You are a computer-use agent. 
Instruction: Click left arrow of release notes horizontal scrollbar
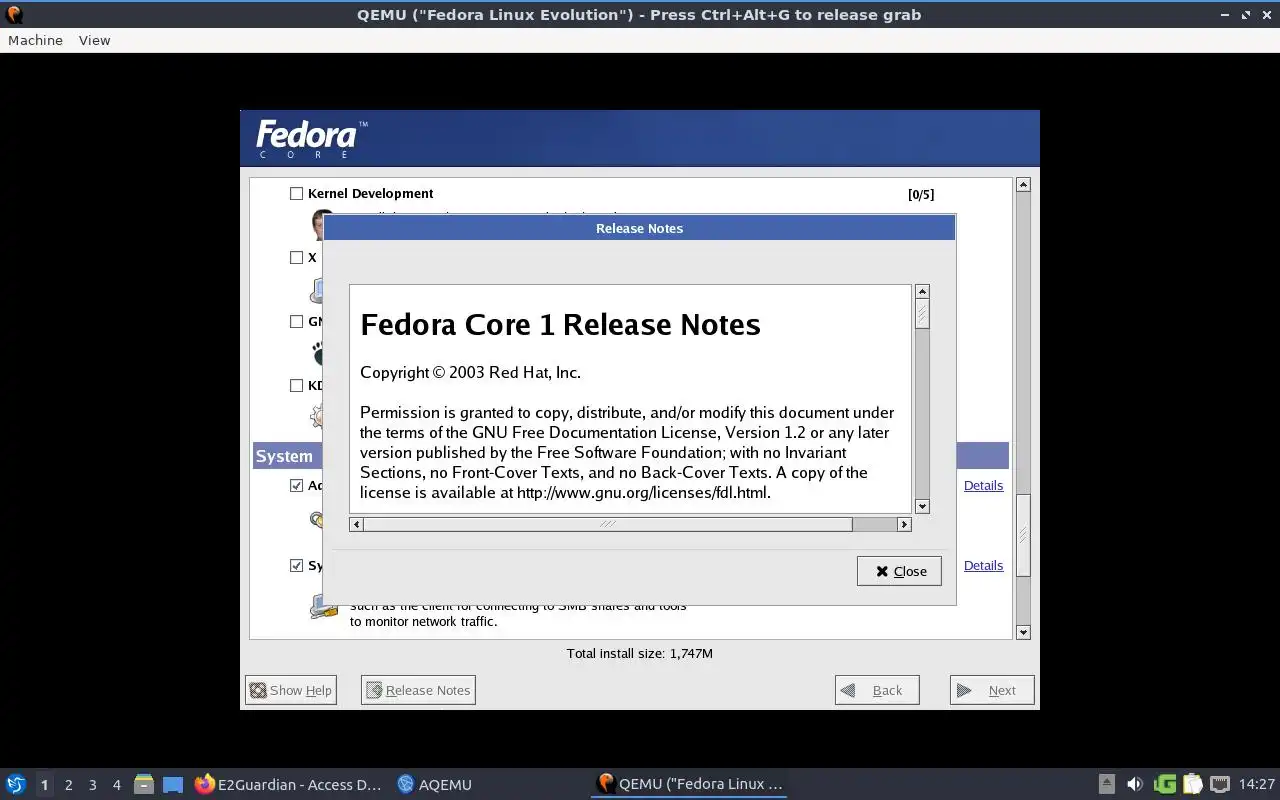pos(356,524)
